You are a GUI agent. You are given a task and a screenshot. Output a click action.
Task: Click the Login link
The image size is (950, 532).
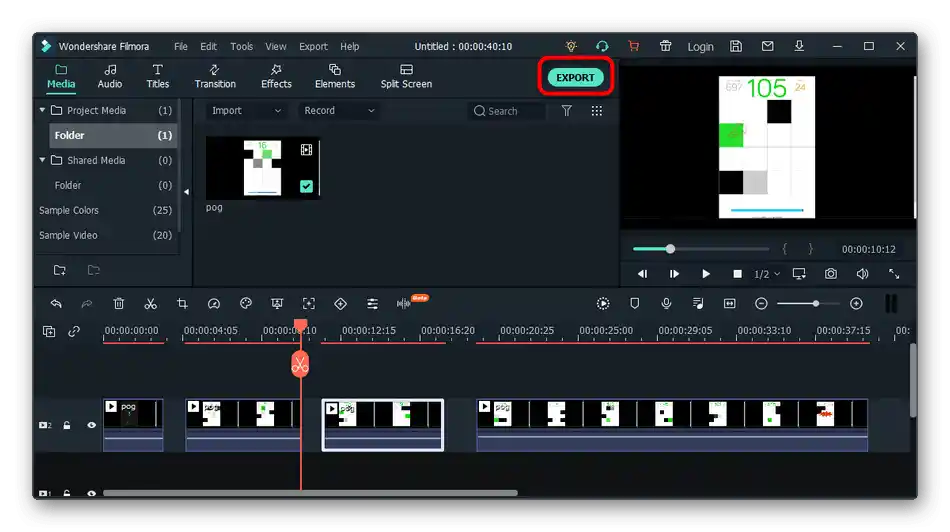(x=700, y=47)
